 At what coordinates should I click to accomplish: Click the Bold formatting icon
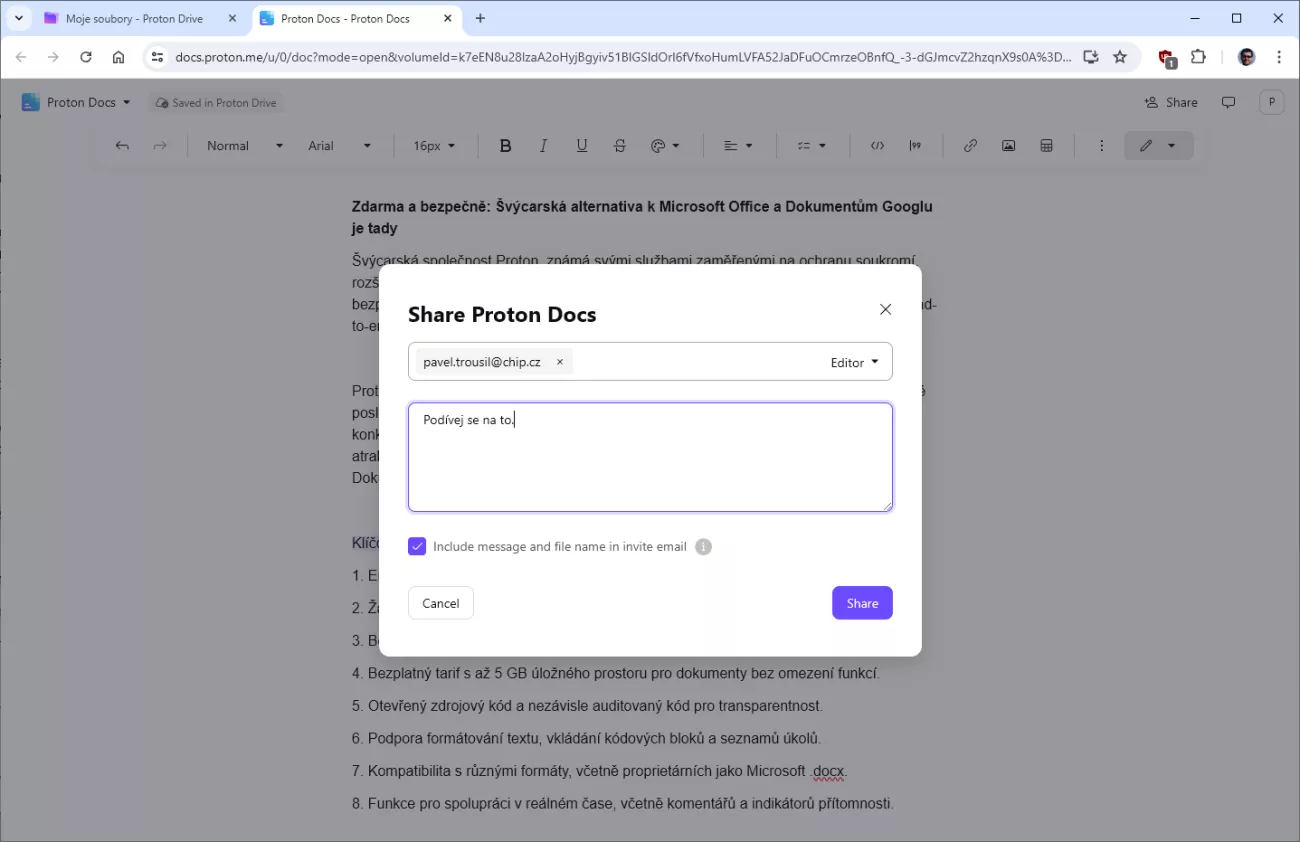click(x=505, y=146)
